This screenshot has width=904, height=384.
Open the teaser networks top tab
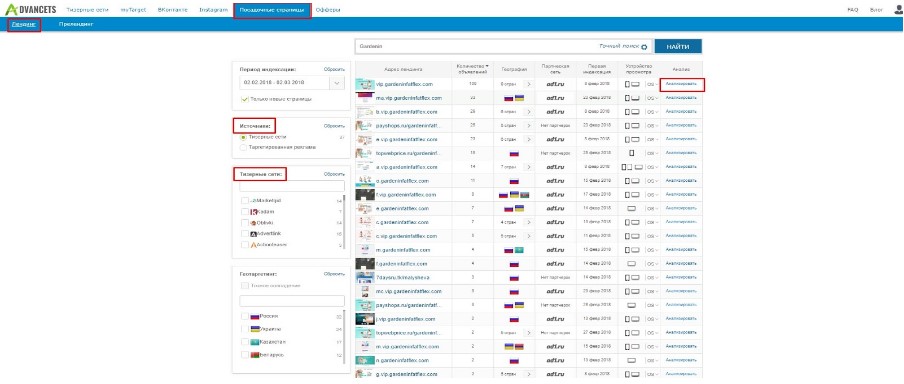click(x=88, y=10)
